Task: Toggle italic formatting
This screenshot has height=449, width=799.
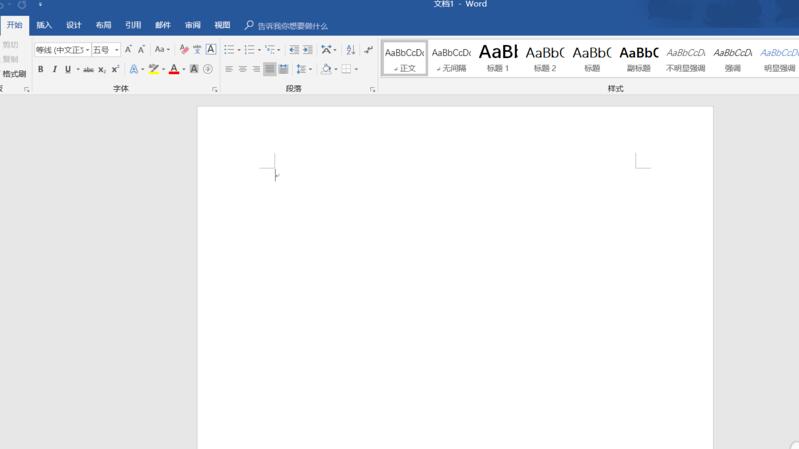Action: point(54,69)
